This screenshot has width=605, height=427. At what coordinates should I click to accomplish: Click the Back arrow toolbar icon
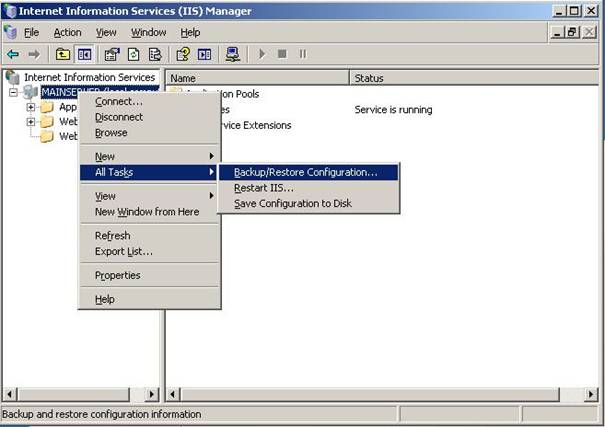pyautogui.click(x=13, y=54)
